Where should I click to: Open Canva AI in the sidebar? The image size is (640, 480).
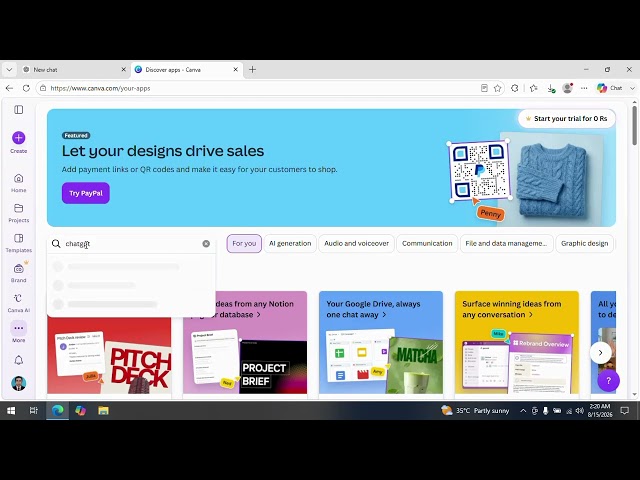[x=19, y=303]
